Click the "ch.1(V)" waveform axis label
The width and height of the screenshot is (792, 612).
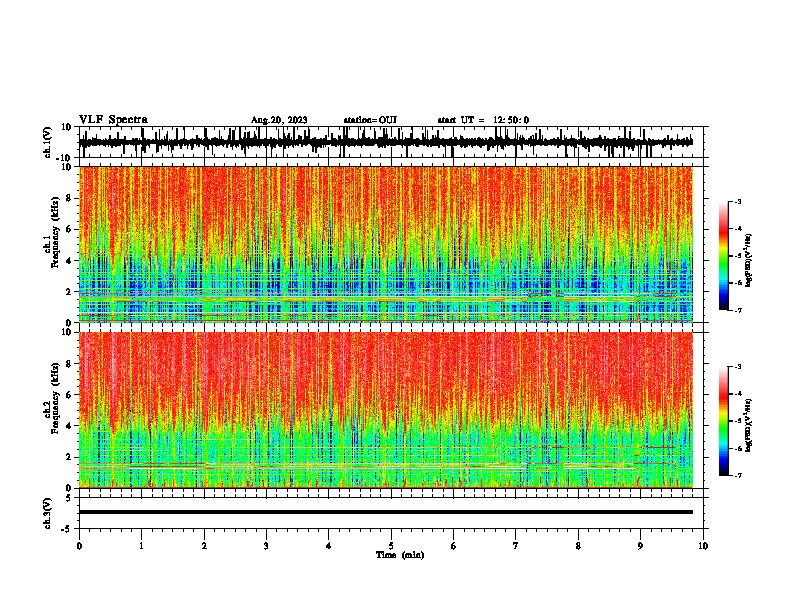48,142
